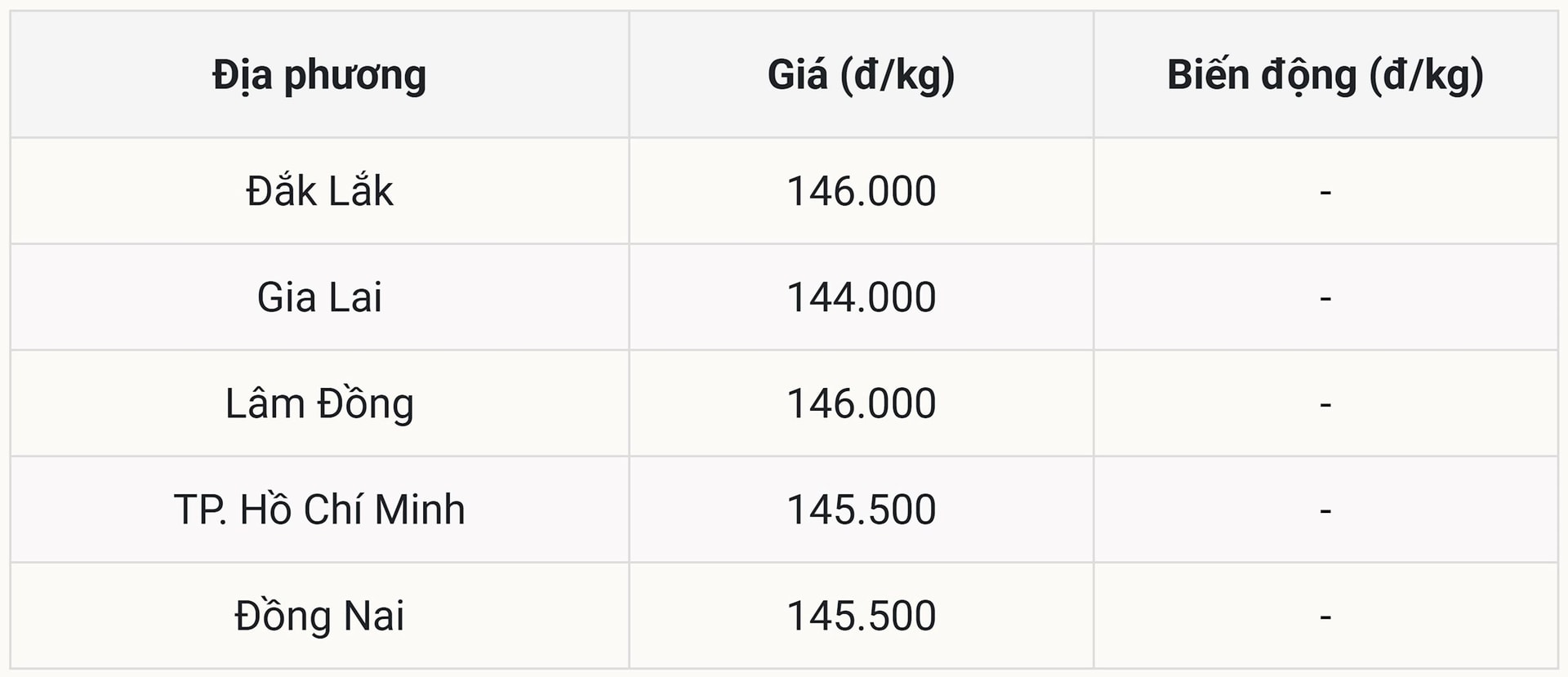
Task: Click the TP. Hồ Chí Minh cell
Action: [x=319, y=510]
